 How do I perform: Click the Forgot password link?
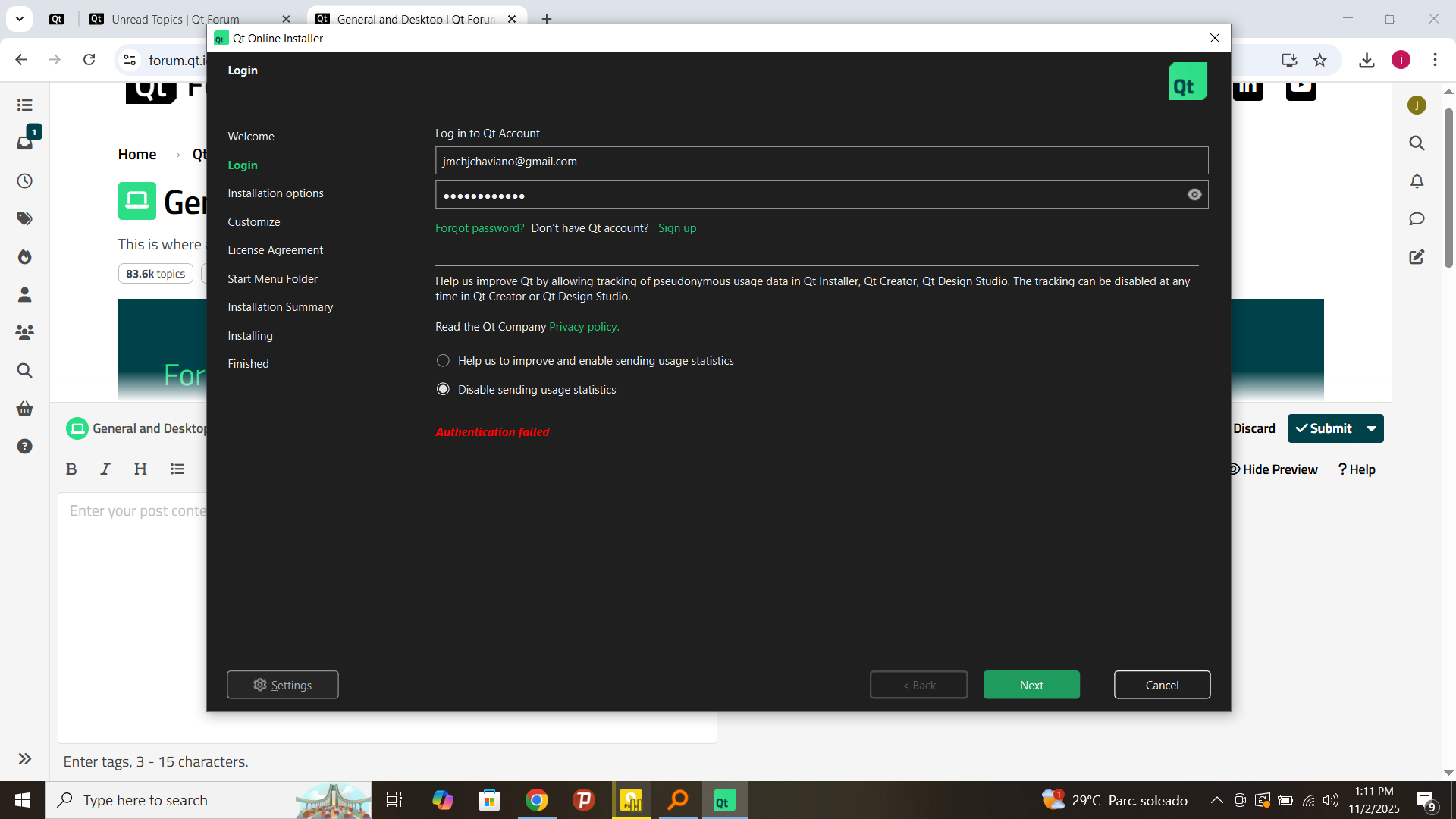click(x=479, y=228)
